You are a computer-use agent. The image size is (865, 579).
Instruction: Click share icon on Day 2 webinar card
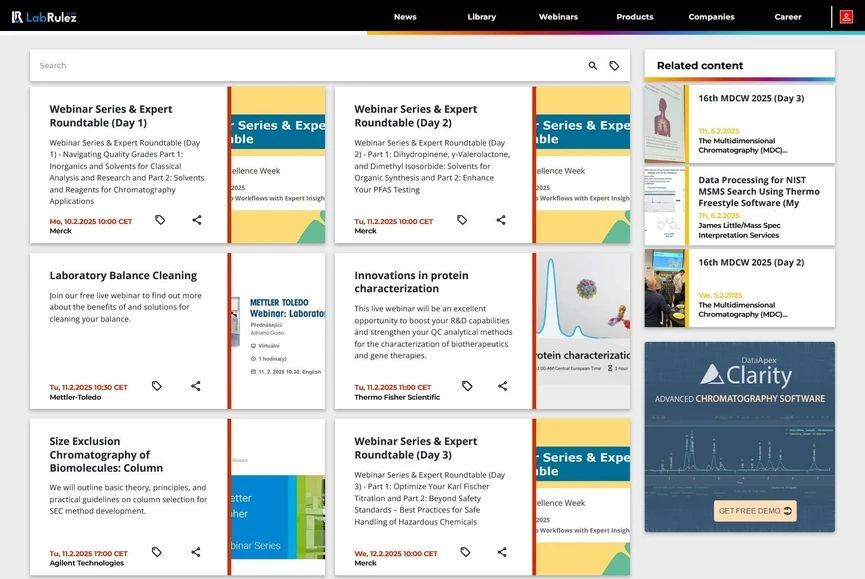(501, 220)
